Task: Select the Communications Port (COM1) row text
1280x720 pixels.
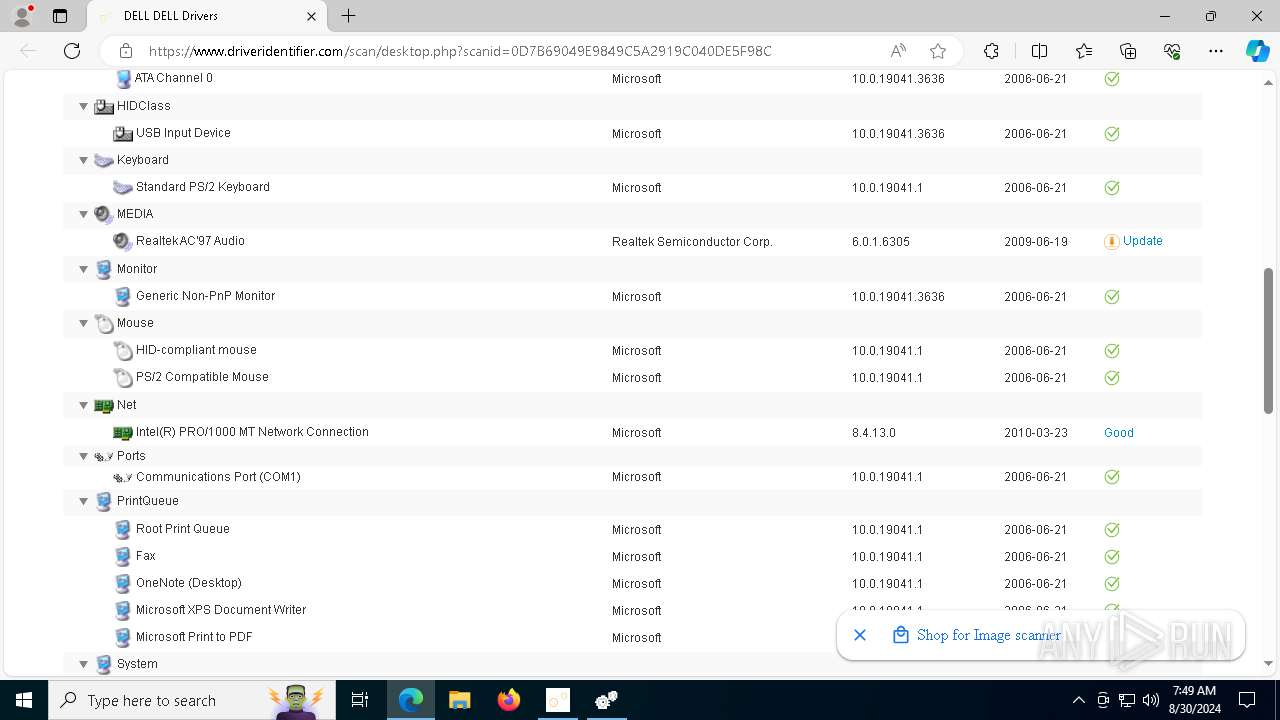Action: 218,477
